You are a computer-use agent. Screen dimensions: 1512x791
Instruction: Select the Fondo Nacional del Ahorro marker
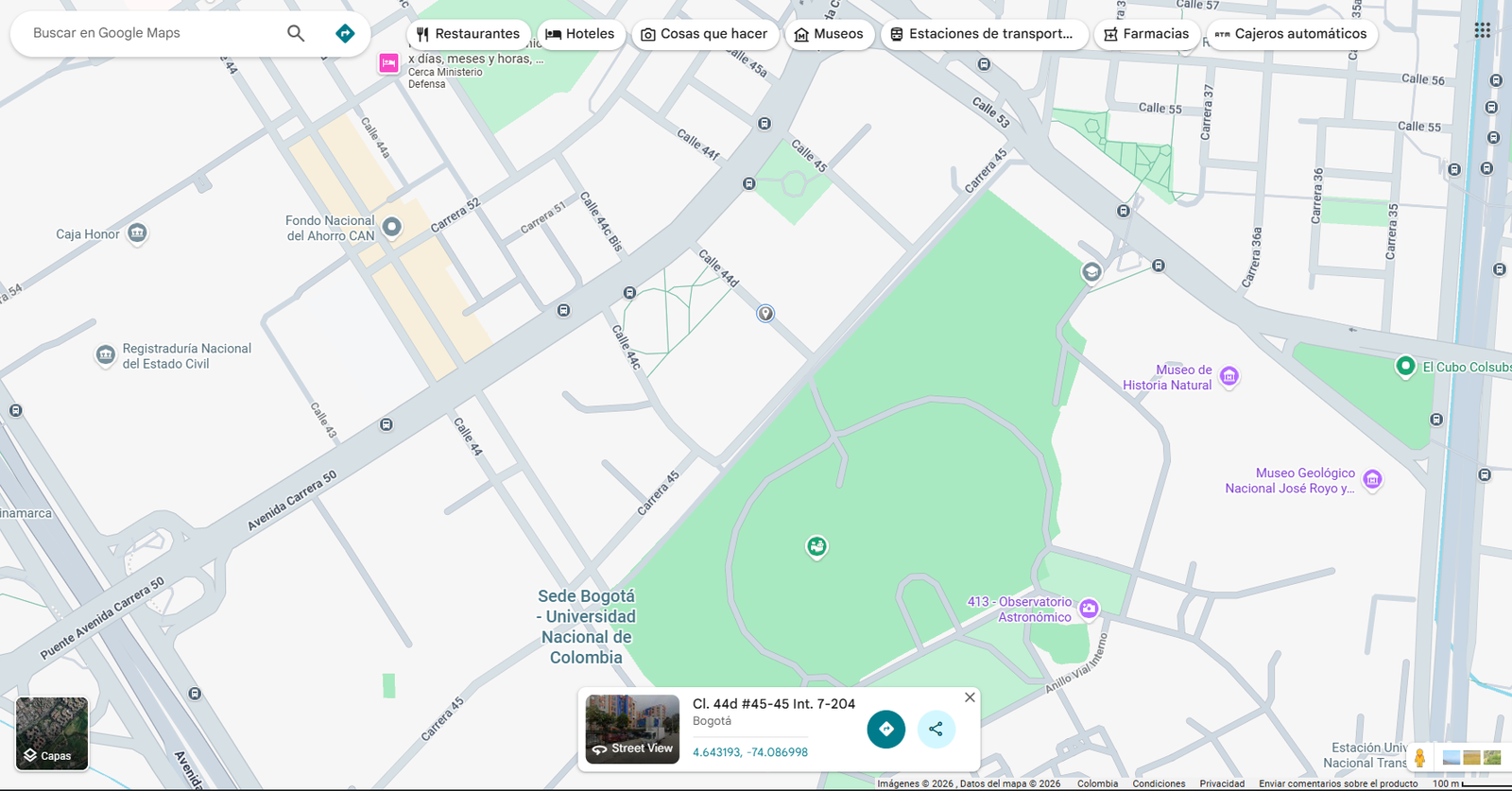391,227
